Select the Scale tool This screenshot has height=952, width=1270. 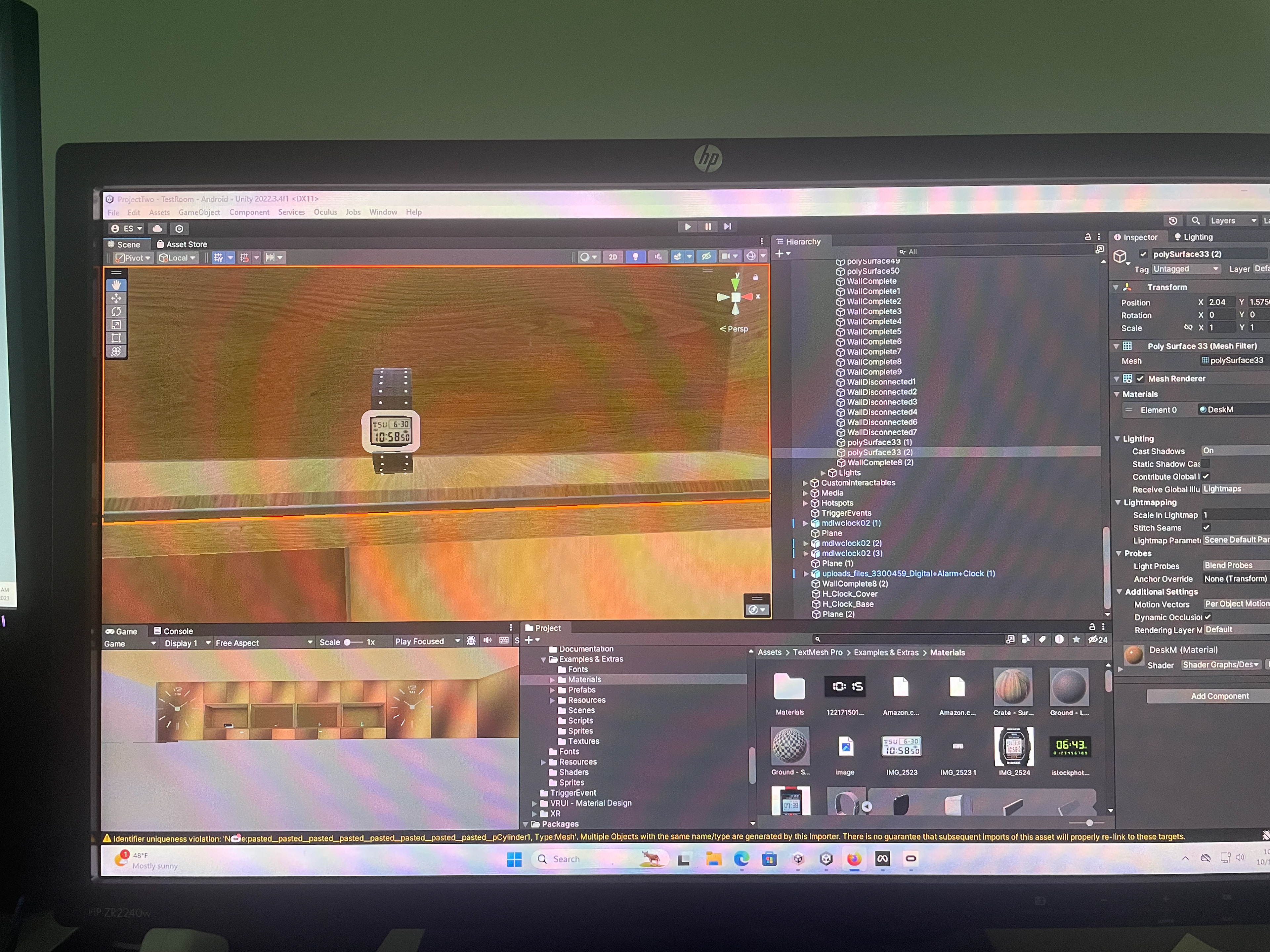[x=116, y=324]
